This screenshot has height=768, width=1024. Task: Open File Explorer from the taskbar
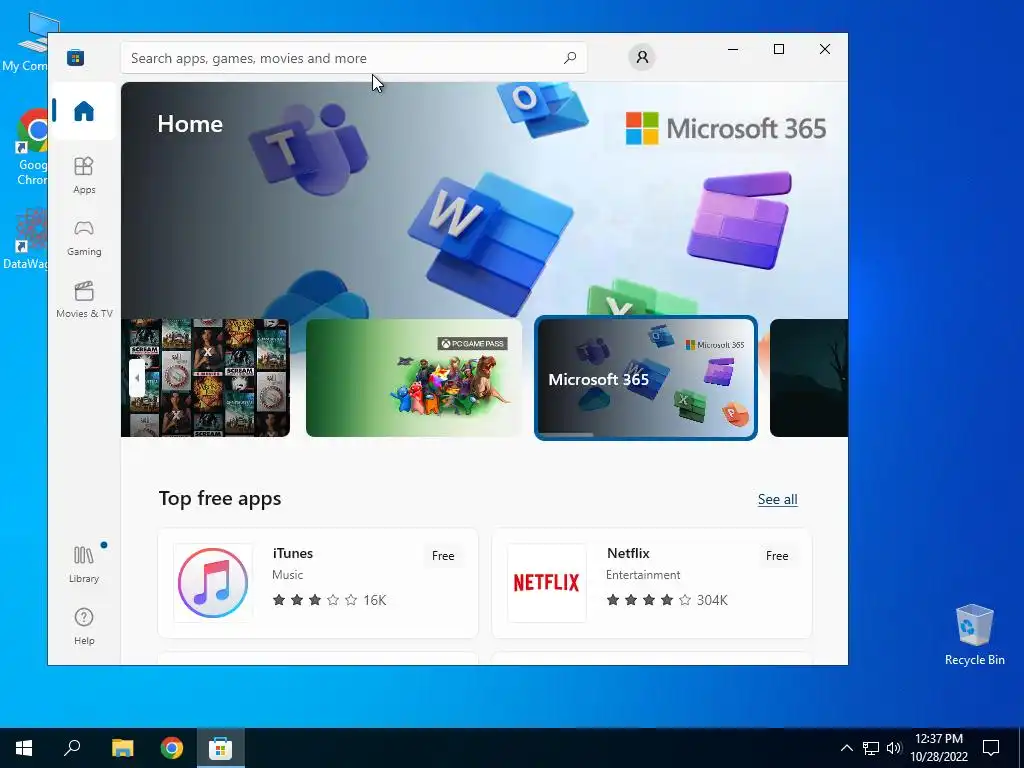pos(122,748)
